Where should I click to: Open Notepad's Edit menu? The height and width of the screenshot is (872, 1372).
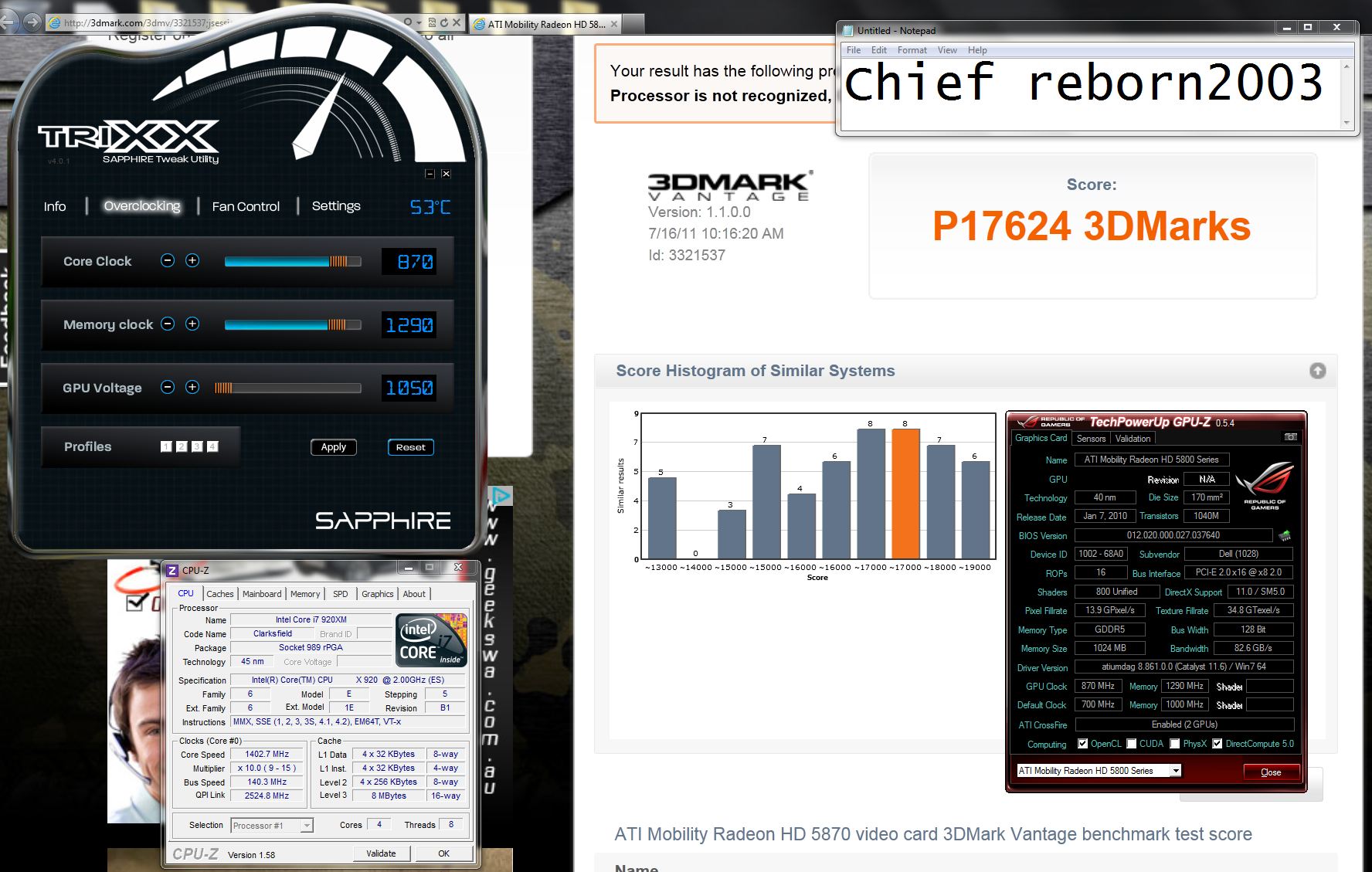(x=879, y=50)
